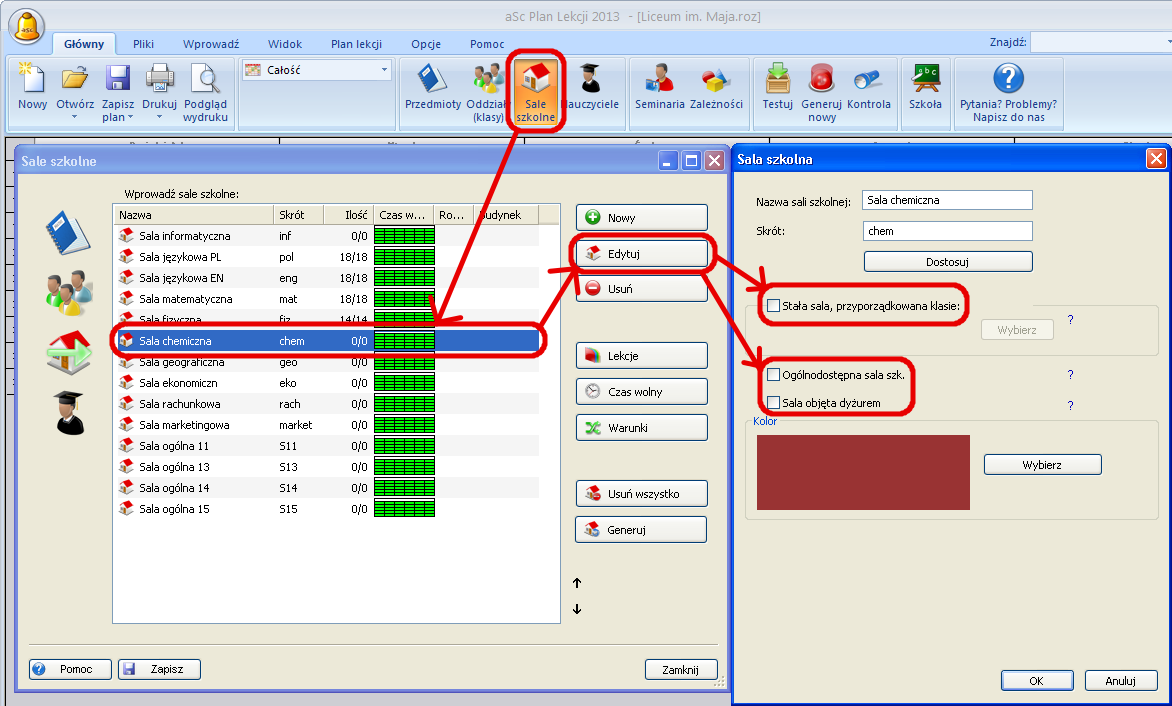Click the dark red color swatch

(x=863, y=472)
